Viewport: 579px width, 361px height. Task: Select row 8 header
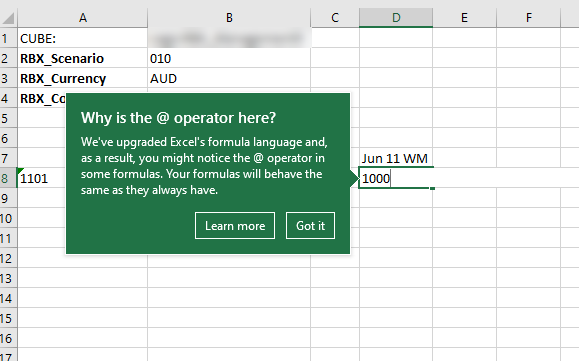coord(8,178)
